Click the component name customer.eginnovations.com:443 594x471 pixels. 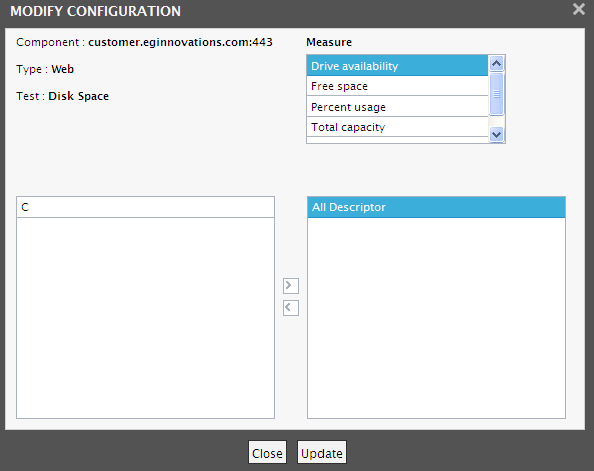180,42
